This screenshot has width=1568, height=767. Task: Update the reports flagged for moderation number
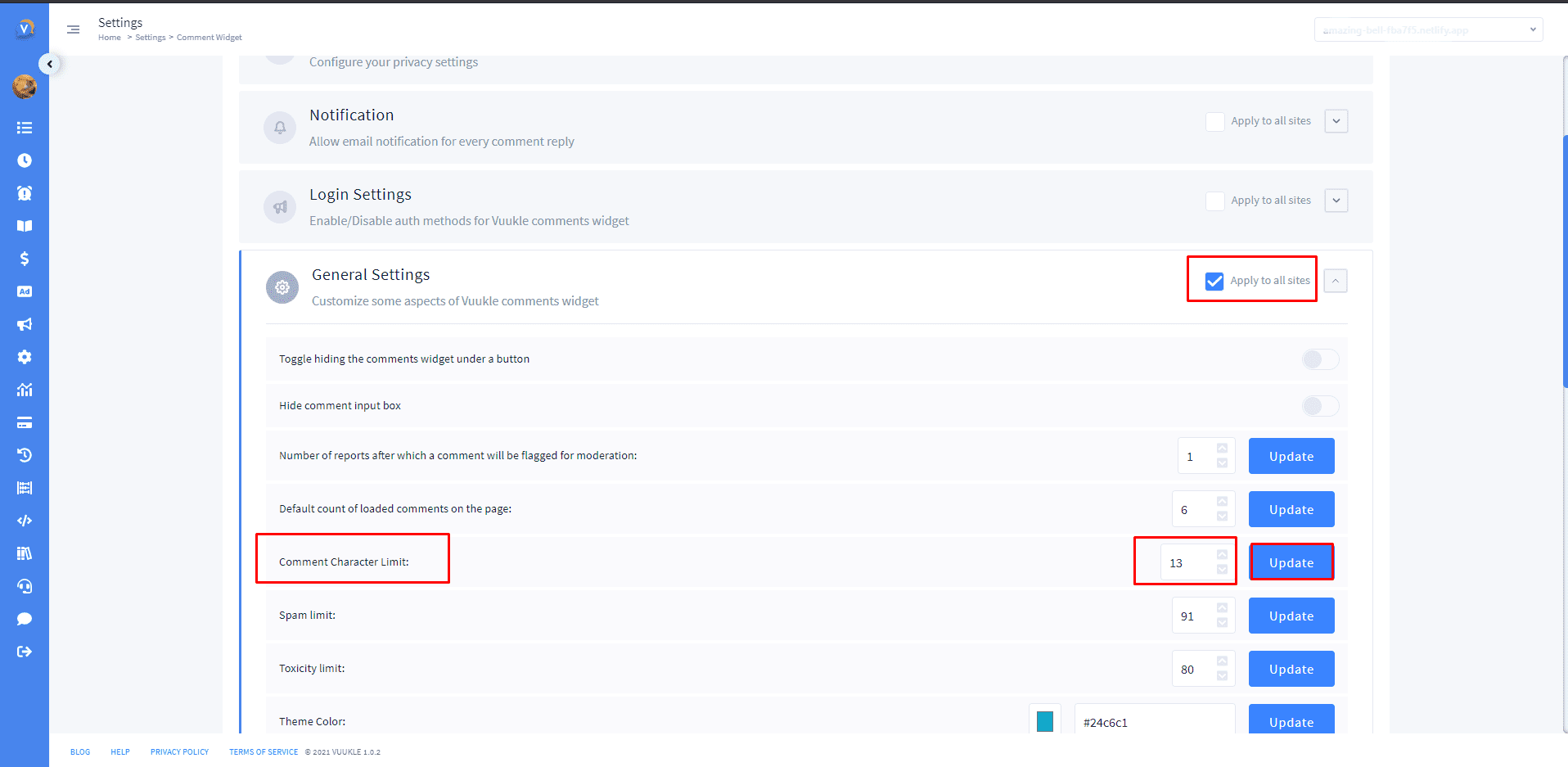pos(1291,456)
